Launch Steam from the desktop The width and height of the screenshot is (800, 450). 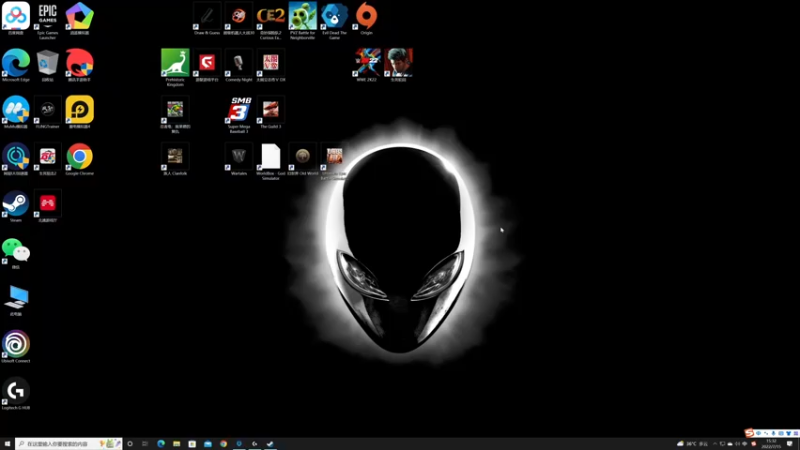coord(16,206)
